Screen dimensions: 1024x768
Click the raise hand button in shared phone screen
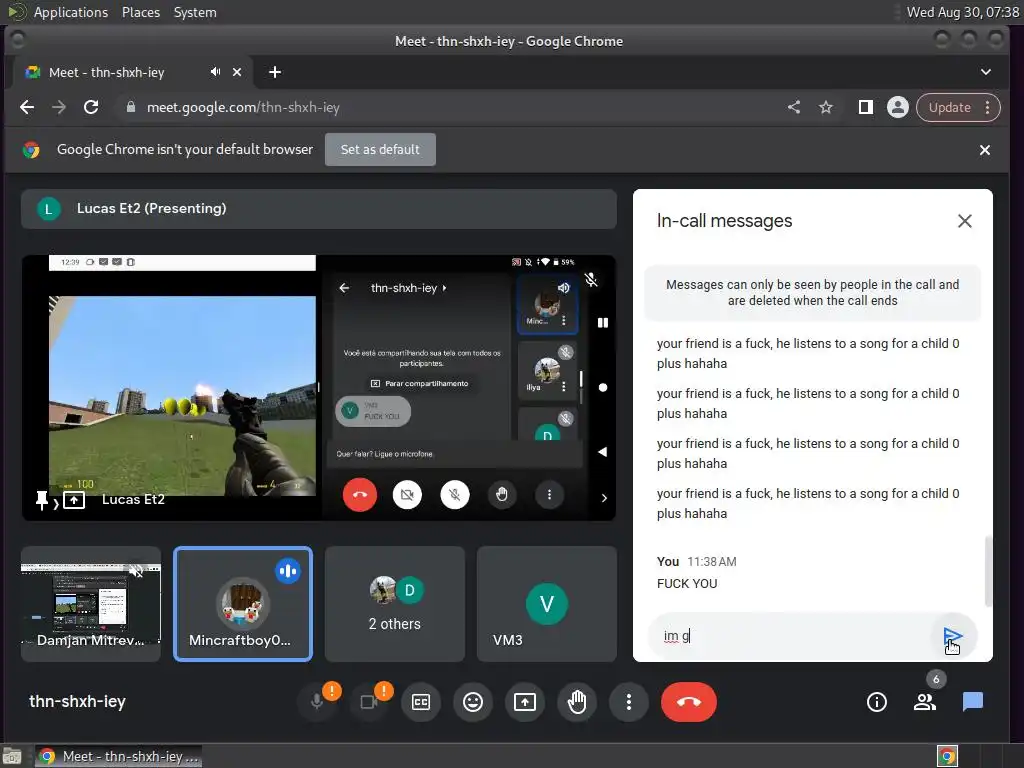[x=502, y=495]
